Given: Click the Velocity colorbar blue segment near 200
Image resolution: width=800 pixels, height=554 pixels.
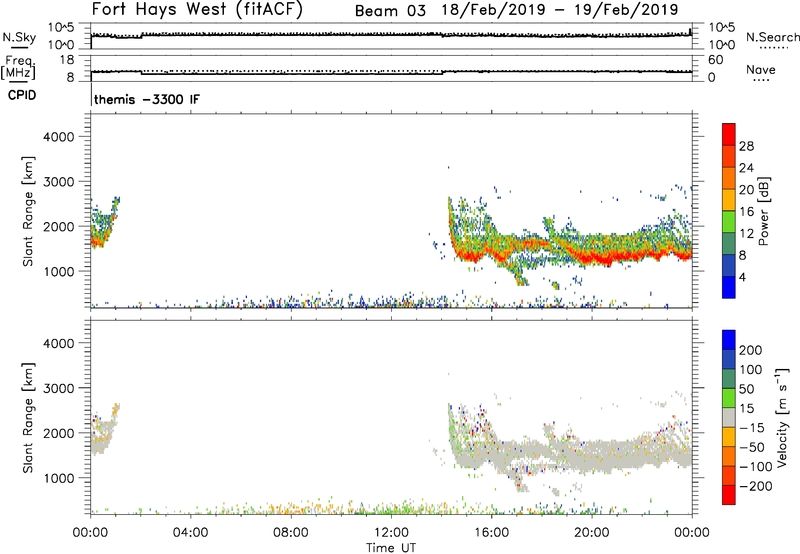Looking at the screenshot, I should pyautogui.click(x=729, y=340).
